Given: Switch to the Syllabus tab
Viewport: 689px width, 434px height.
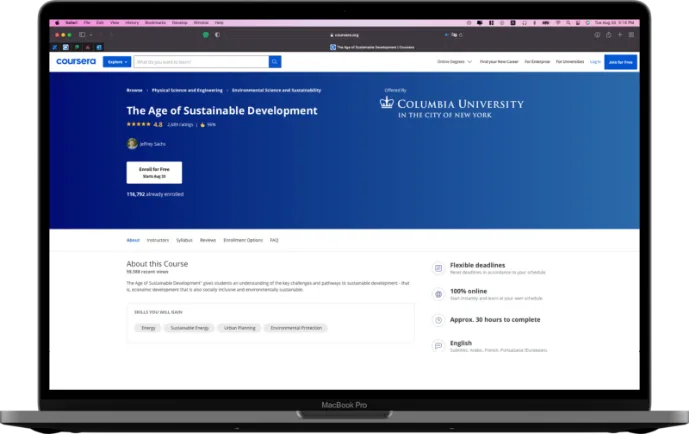Looking at the screenshot, I should coord(184,240).
